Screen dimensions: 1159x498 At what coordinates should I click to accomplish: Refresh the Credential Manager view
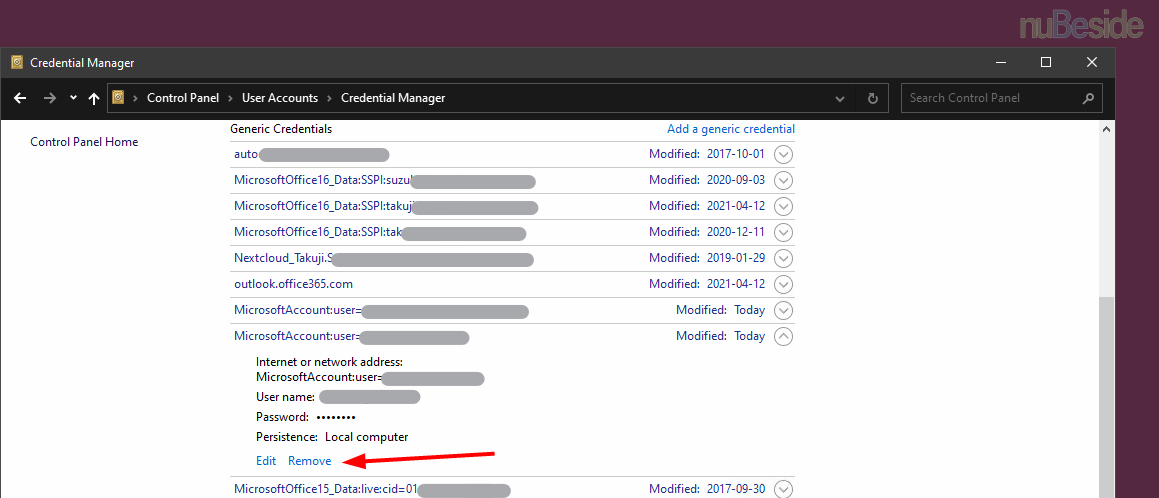pyautogui.click(x=872, y=98)
